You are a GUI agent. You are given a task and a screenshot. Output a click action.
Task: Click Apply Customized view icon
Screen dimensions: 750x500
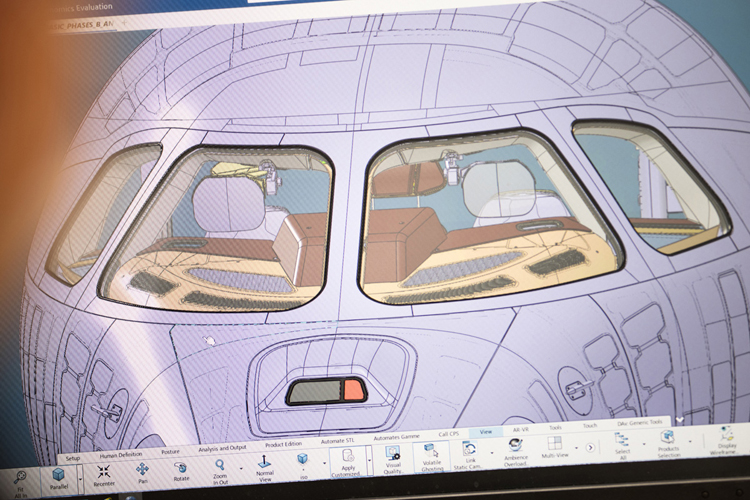pyautogui.click(x=348, y=456)
